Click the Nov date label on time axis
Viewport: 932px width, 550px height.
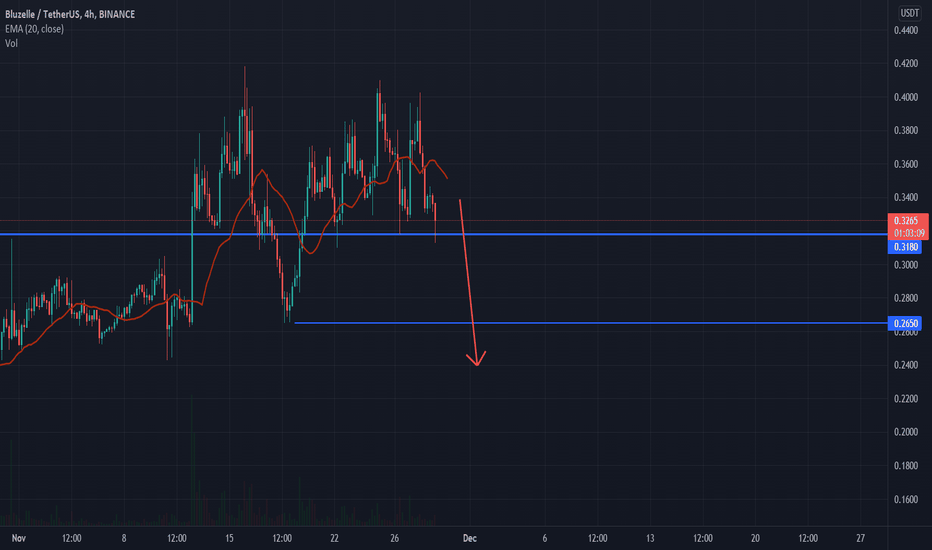tap(18, 538)
